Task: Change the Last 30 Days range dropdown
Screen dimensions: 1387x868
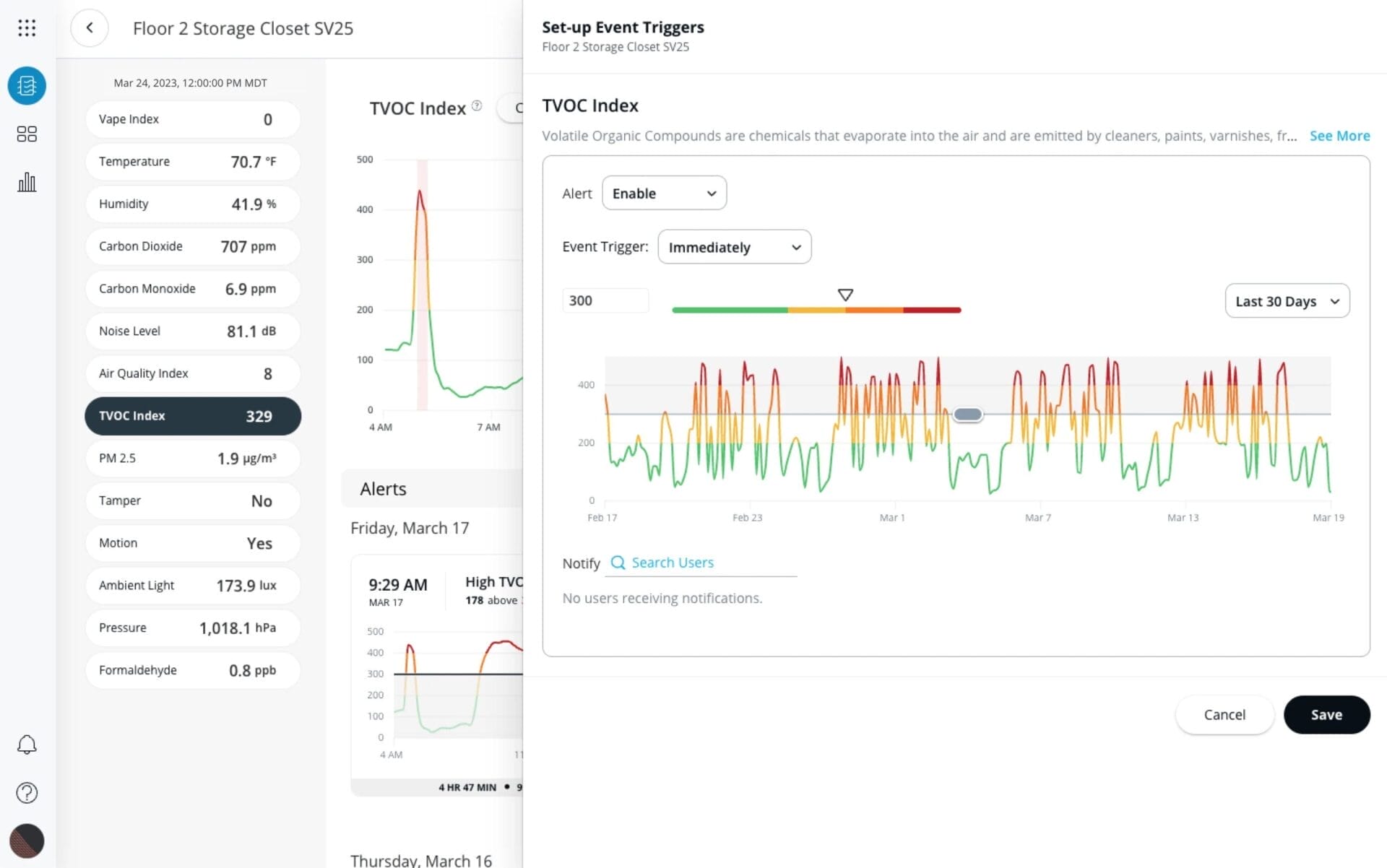Action: coord(1287,301)
